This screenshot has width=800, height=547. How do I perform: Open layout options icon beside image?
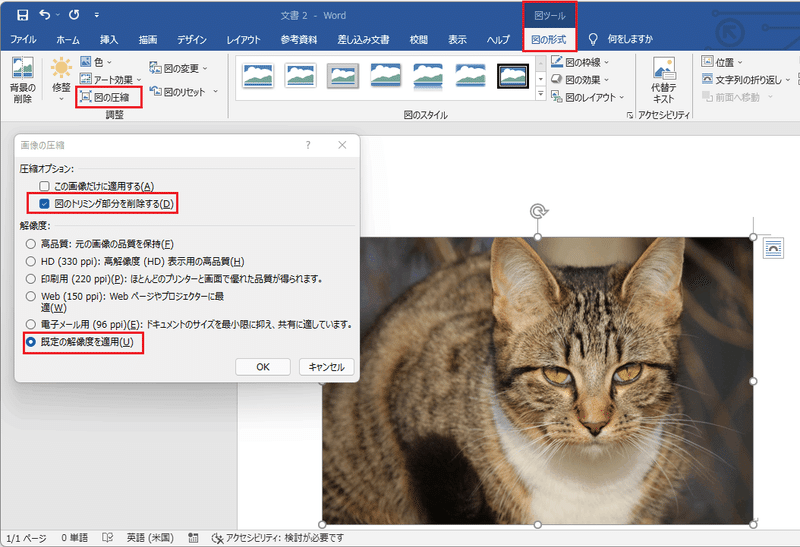click(773, 248)
